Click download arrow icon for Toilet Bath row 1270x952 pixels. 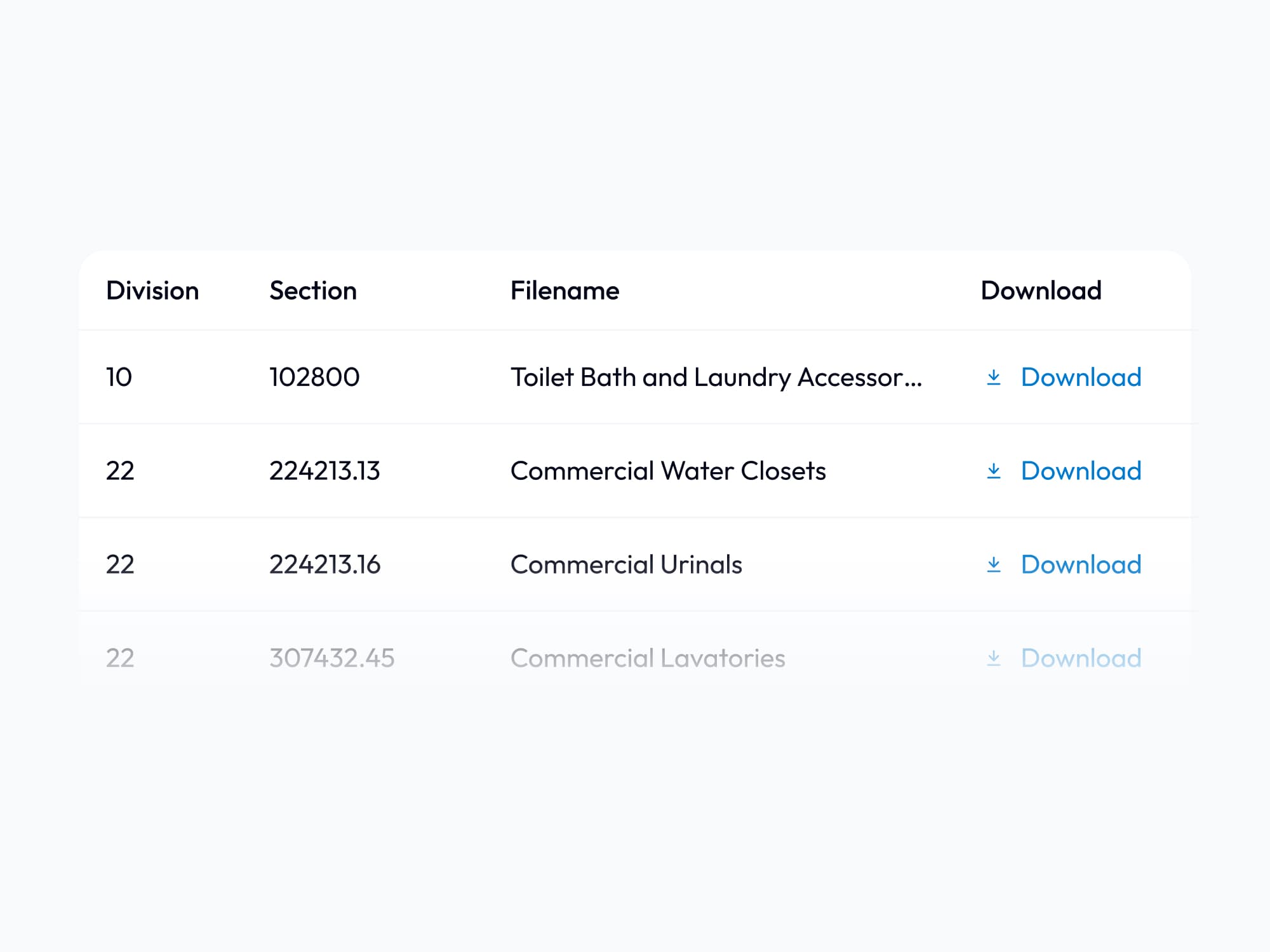pos(994,378)
